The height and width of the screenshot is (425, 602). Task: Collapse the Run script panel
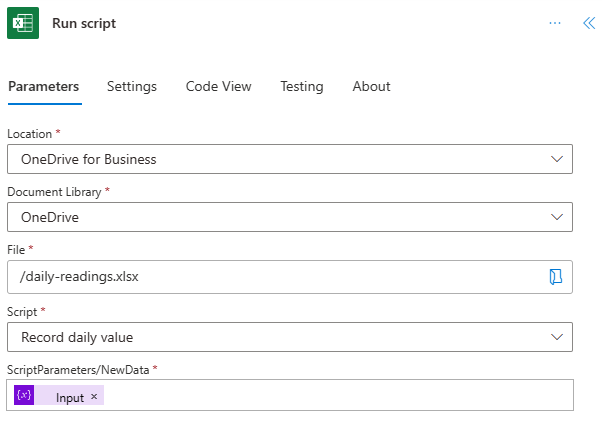point(589,23)
